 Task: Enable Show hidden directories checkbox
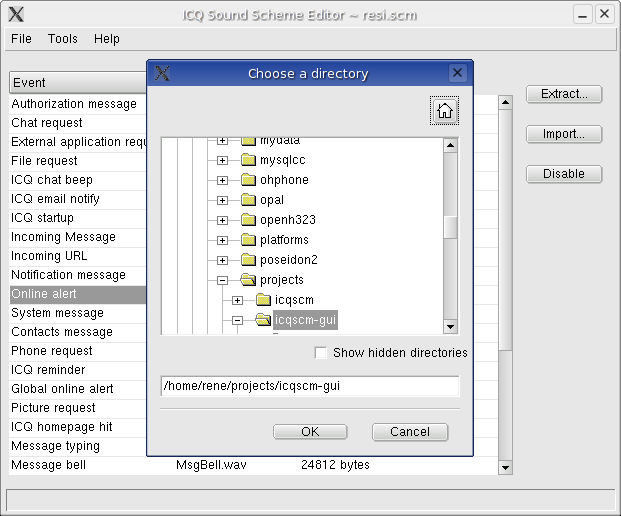320,352
